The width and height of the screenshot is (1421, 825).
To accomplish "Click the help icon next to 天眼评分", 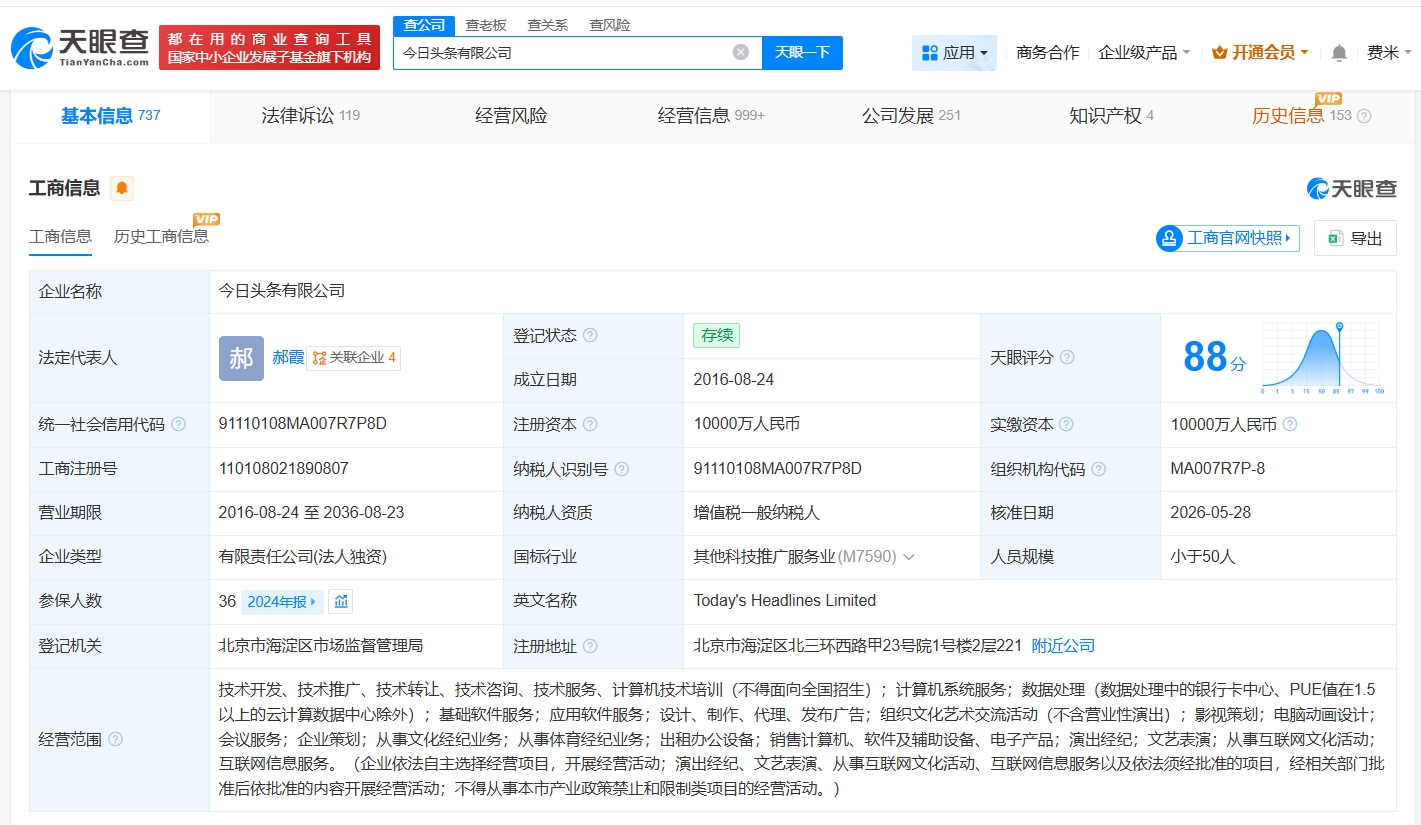I will (x=1067, y=357).
